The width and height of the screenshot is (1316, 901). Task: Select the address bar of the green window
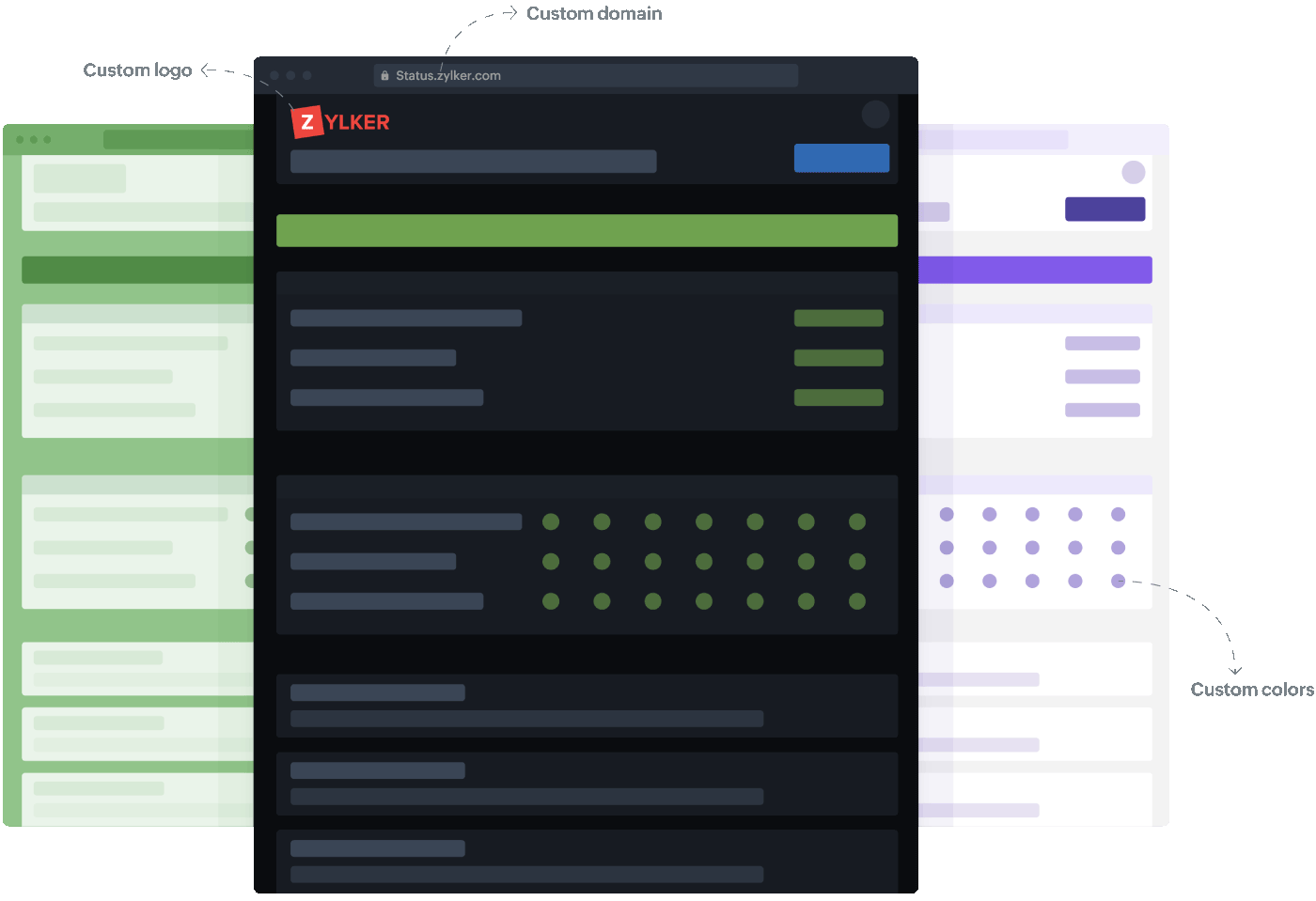(179, 140)
